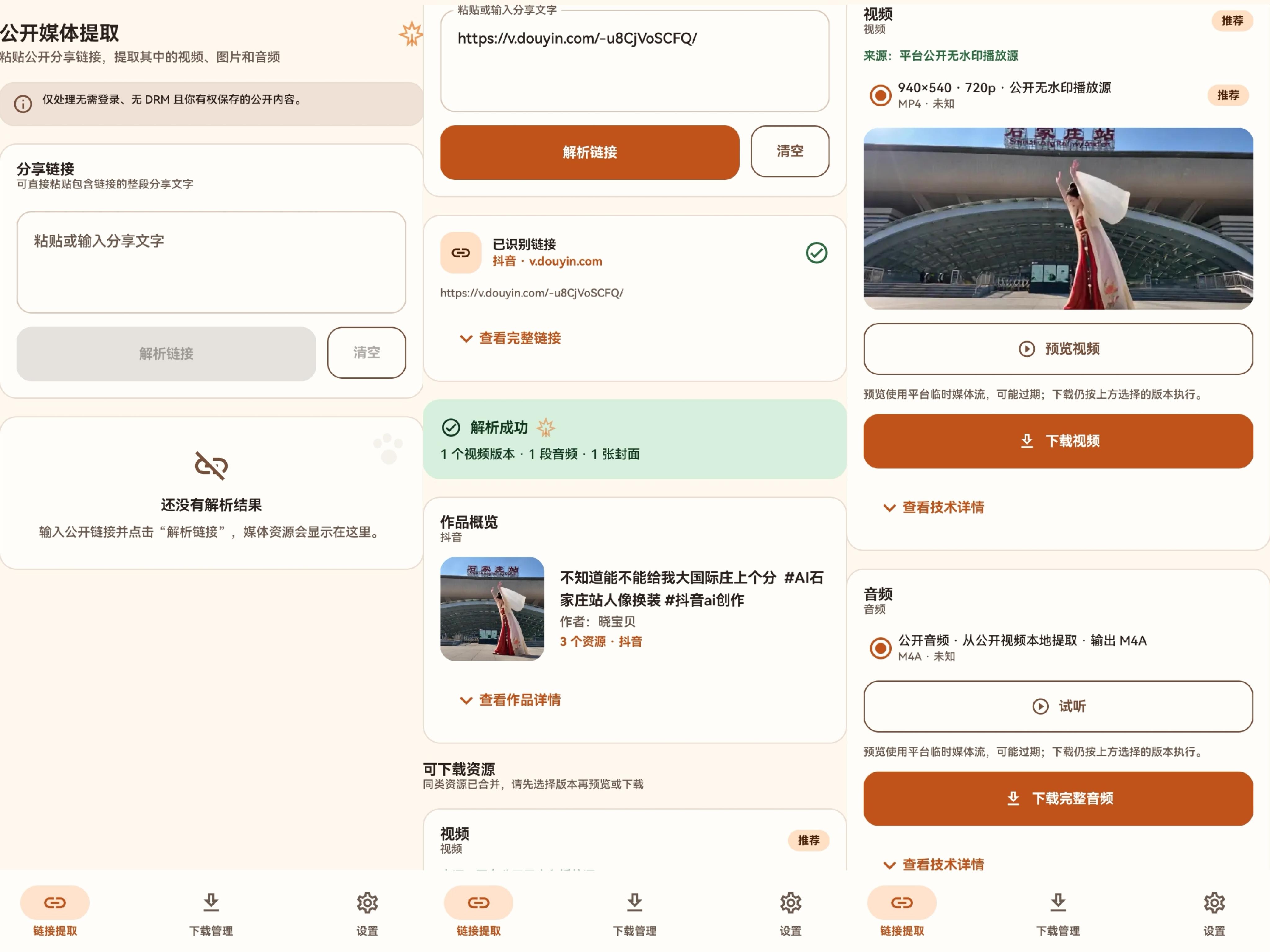Expand 查看技术详情 under the audio section
Screen dimensions: 1270x952
(934, 865)
